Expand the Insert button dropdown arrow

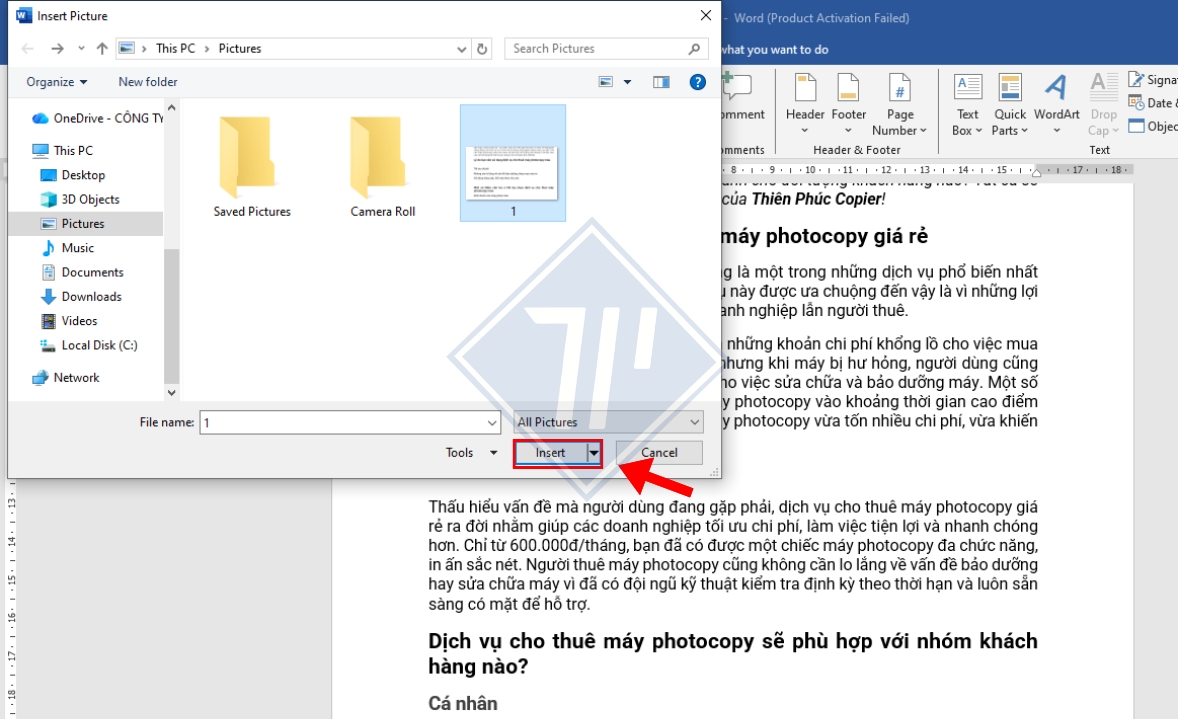tap(594, 453)
